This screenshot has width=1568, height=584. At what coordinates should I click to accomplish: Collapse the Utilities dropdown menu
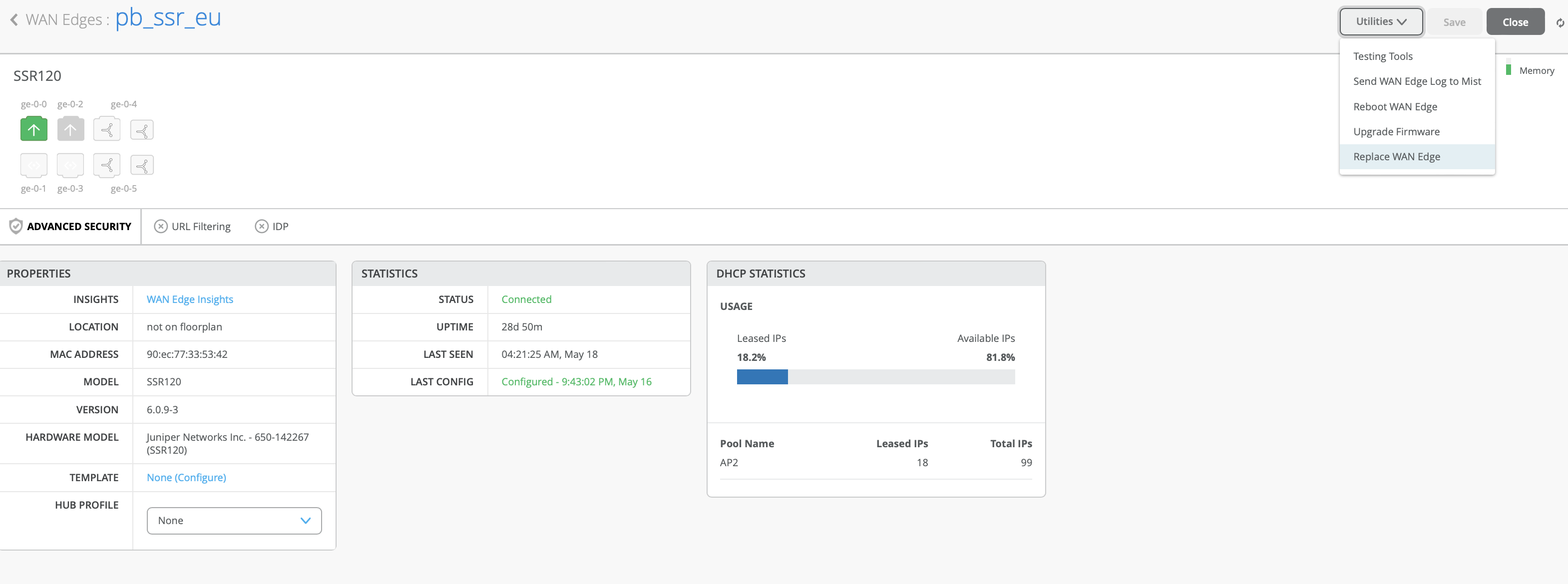(x=1381, y=22)
